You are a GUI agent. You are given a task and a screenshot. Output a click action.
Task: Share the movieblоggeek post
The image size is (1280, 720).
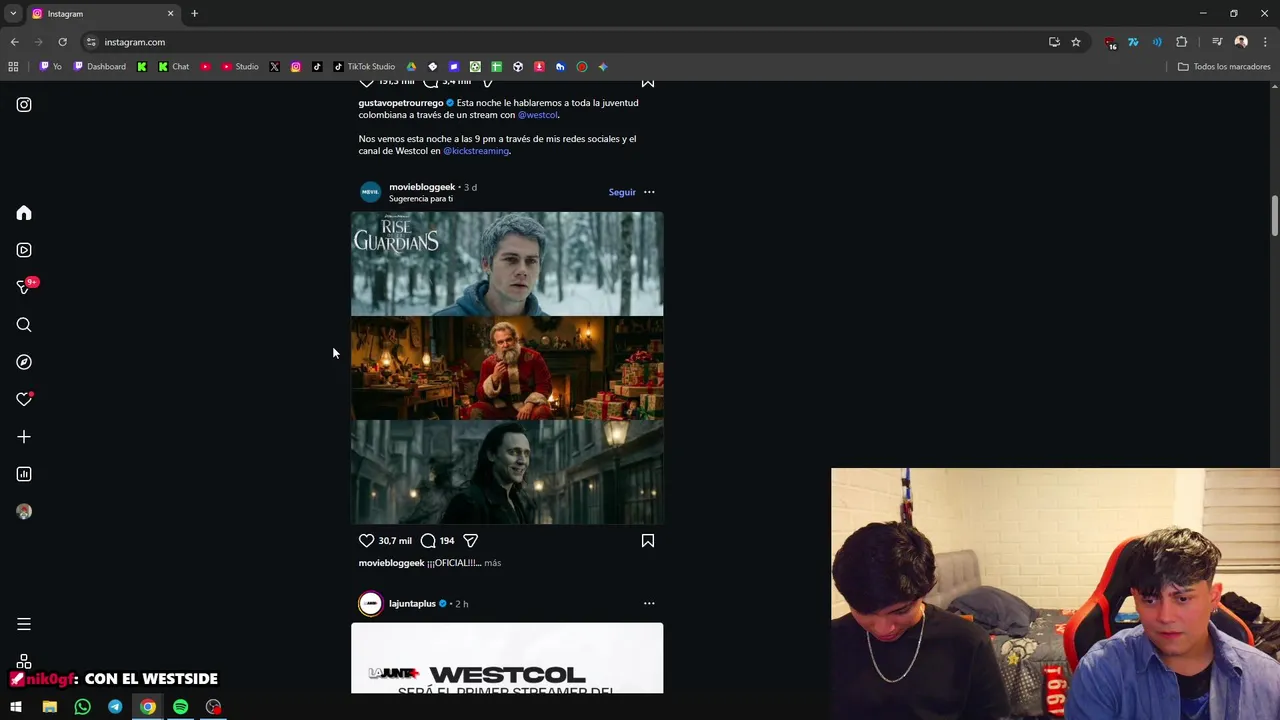(x=470, y=541)
